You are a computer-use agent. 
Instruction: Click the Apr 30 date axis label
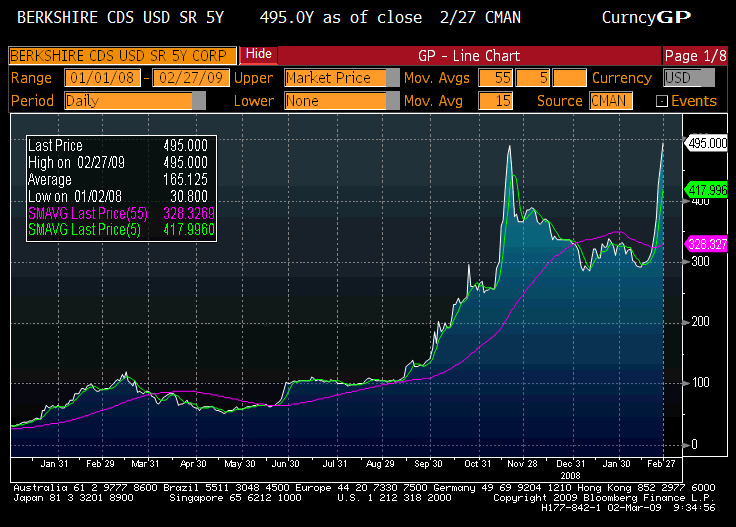pyautogui.click(x=193, y=464)
